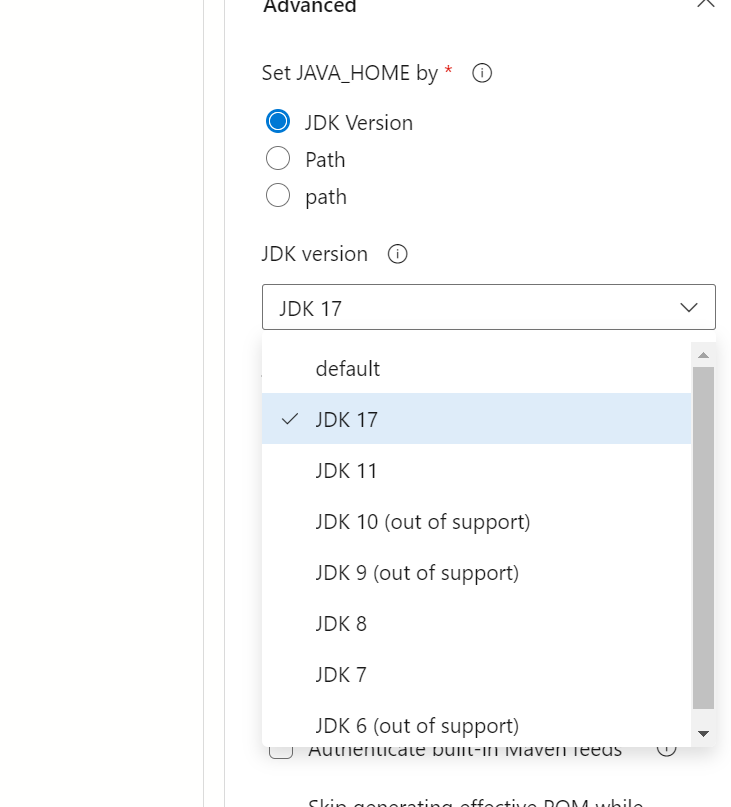Click the scrollbar up arrow in the dropdown

point(702,354)
